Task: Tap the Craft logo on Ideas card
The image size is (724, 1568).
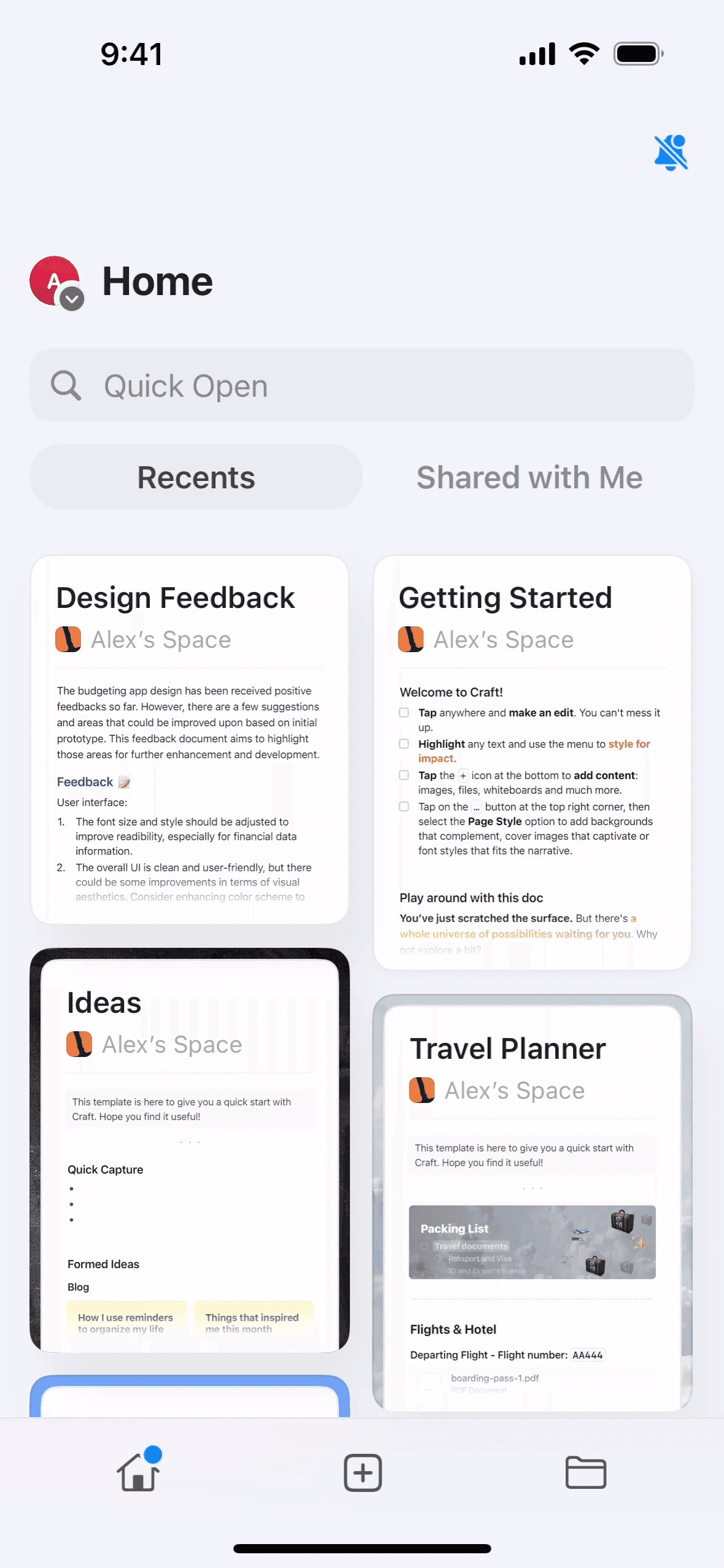Action: (79, 1044)
